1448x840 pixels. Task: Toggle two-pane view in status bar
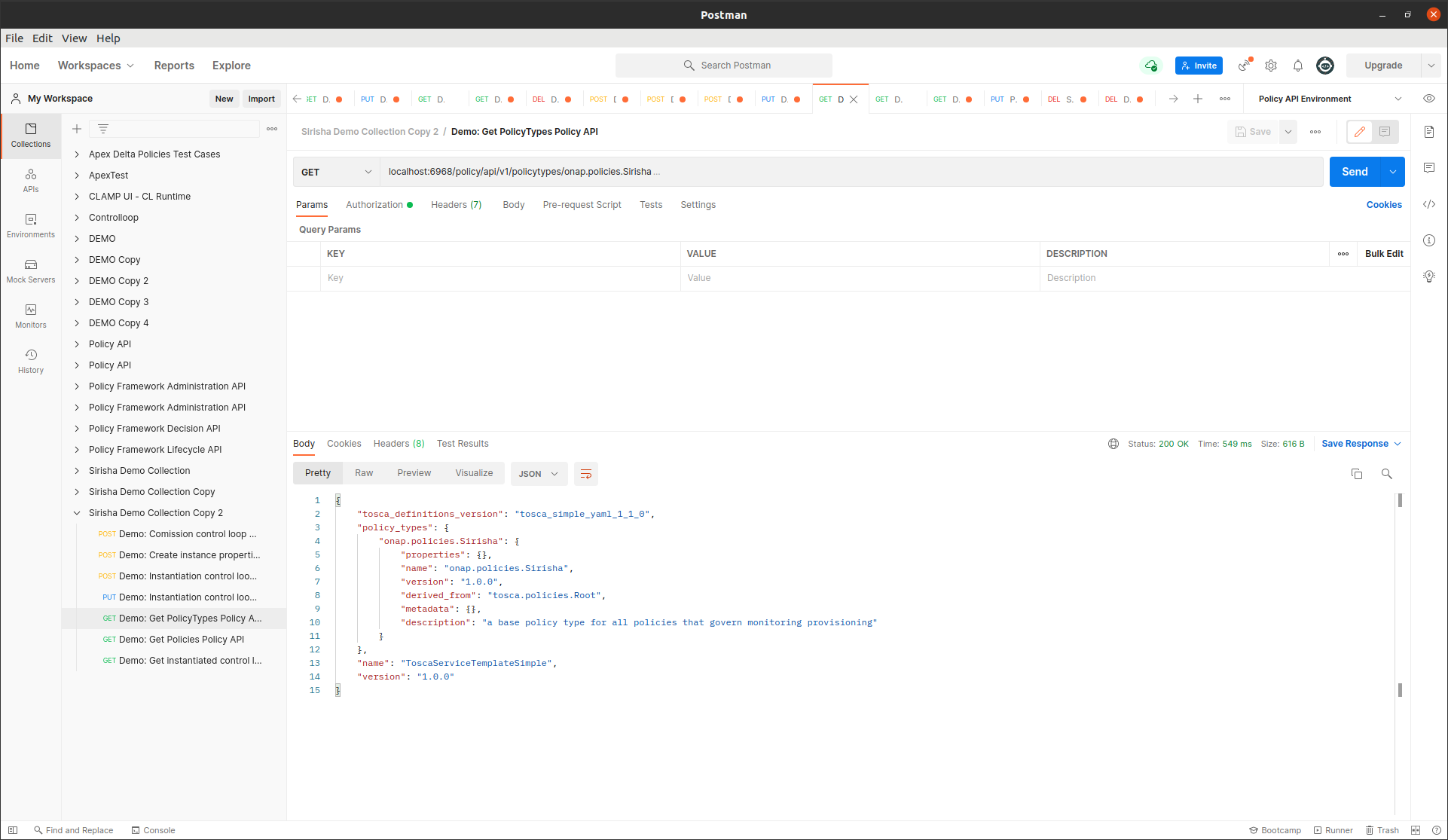pos(1416,830)
